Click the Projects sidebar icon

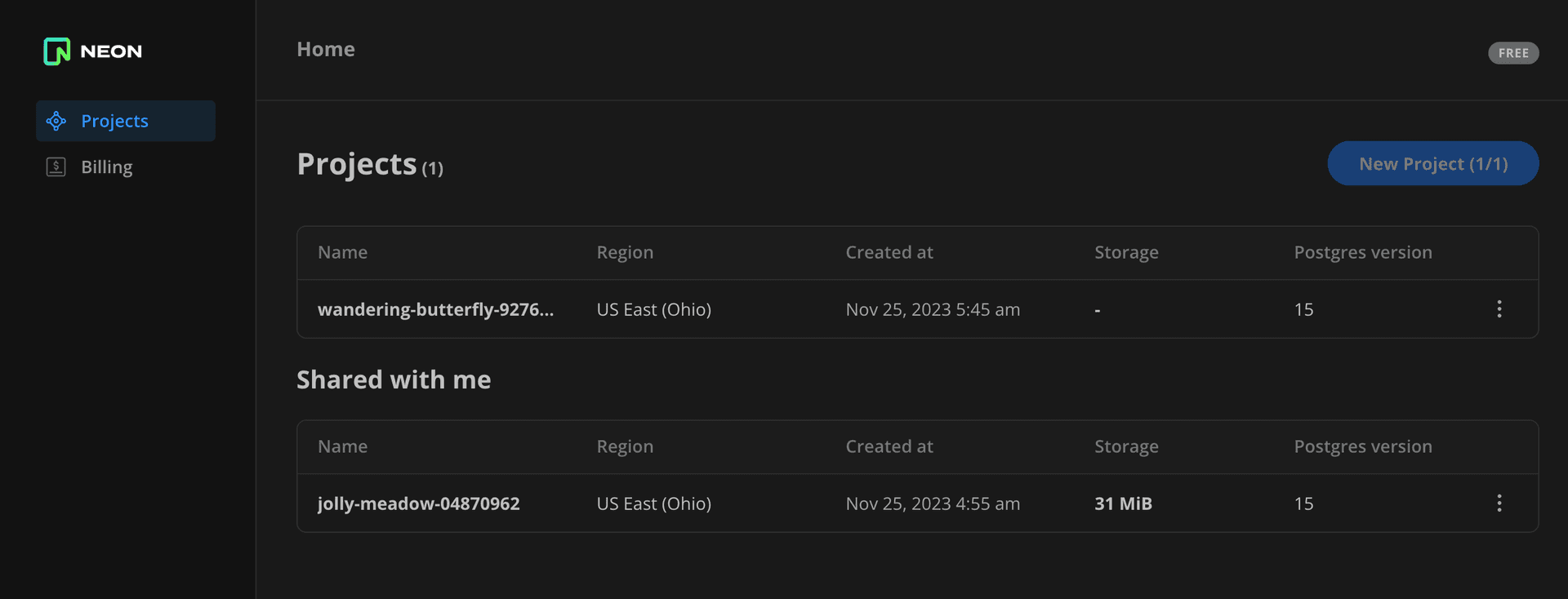point(56,122)
